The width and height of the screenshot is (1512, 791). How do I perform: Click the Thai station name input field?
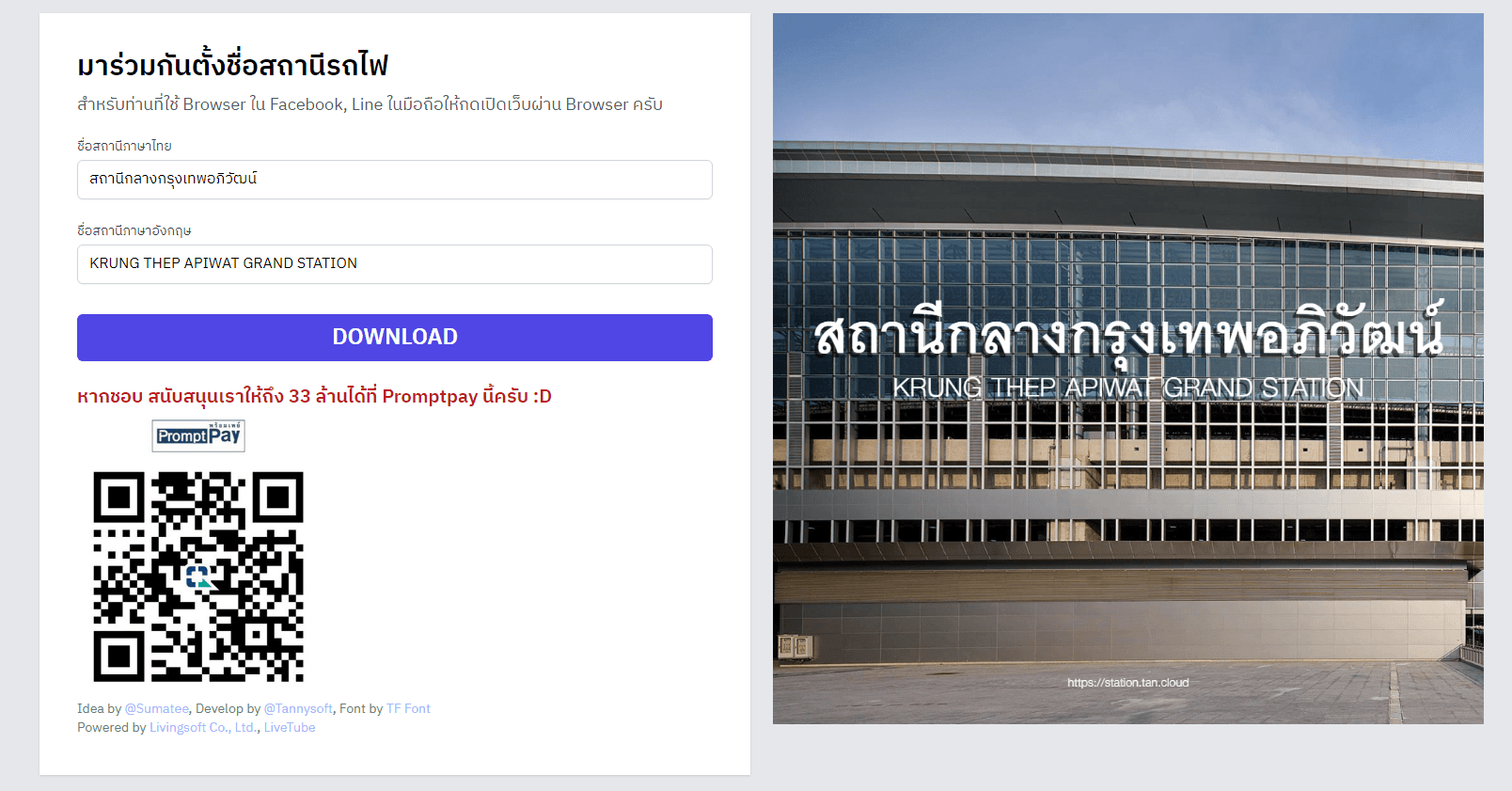pyautogui.click(x=395, y=180)
